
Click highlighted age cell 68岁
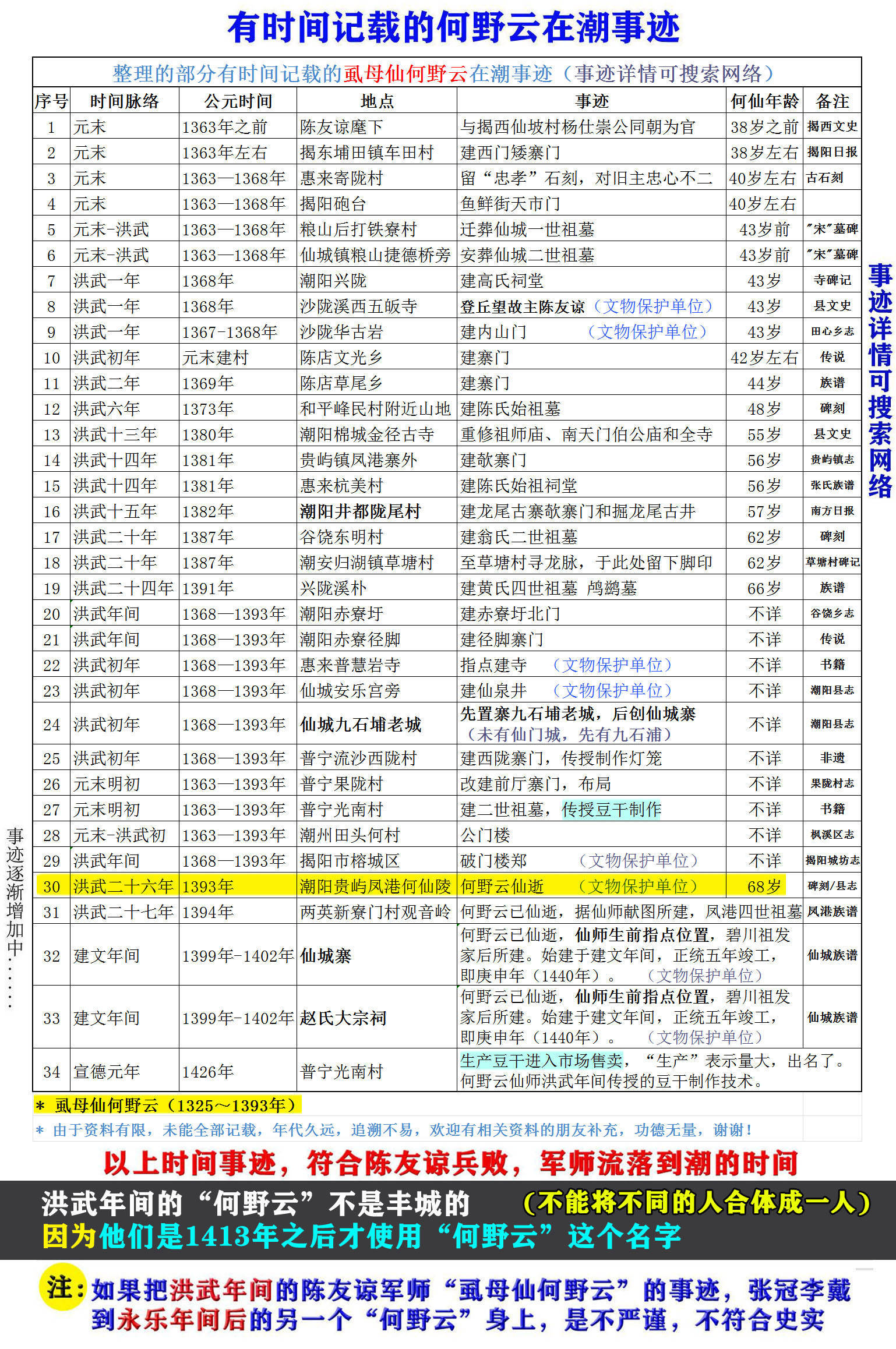coord(764,886)
